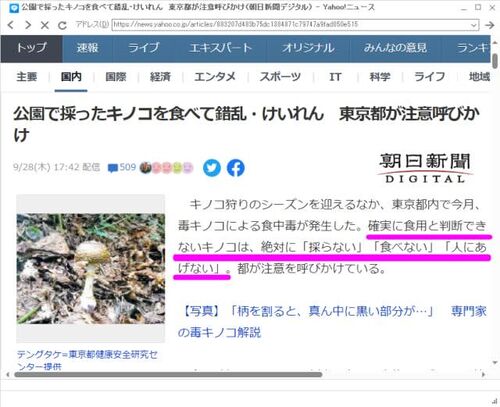Select the スポーツ news category
The width and height of the screenshot is (500, 407).
280,77
